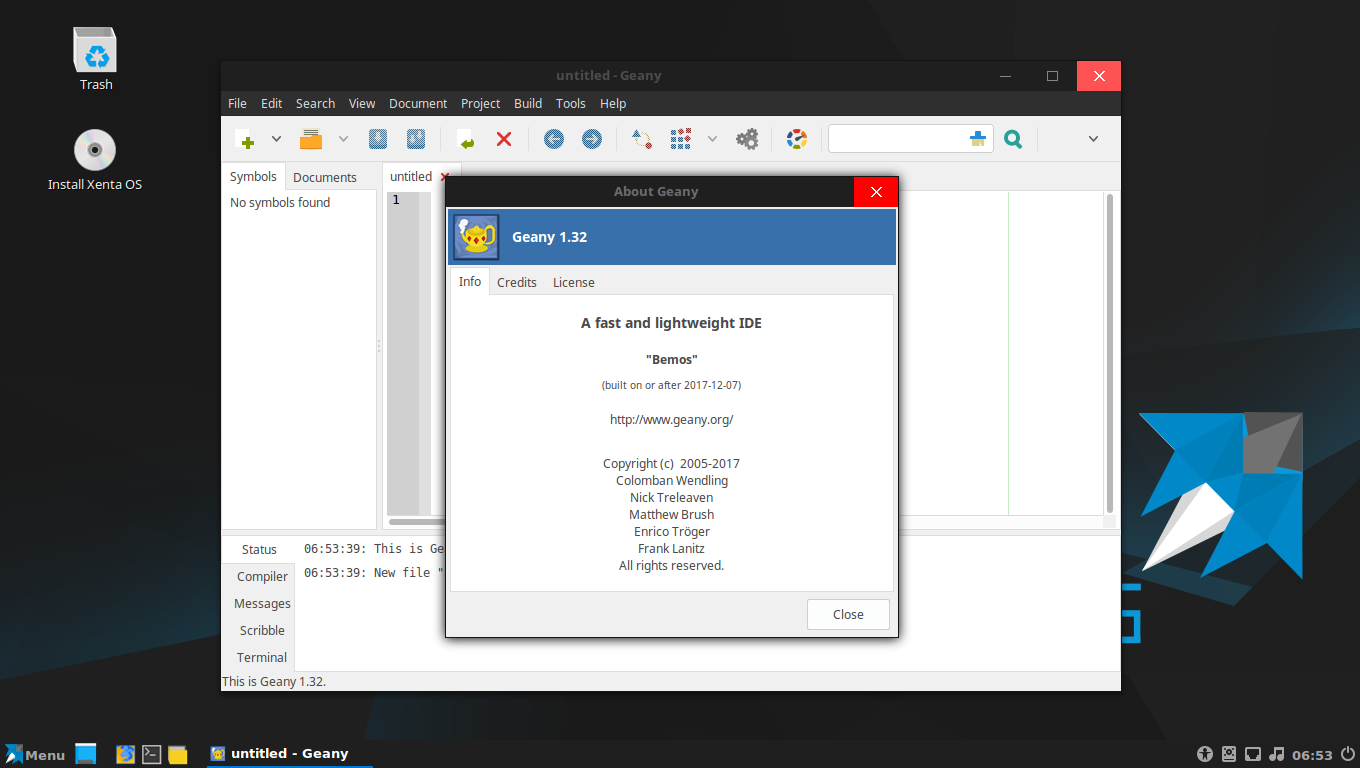Open the Tools menu
The width and height of the screenshot is (1360, 768).
(x=570, y=103)
